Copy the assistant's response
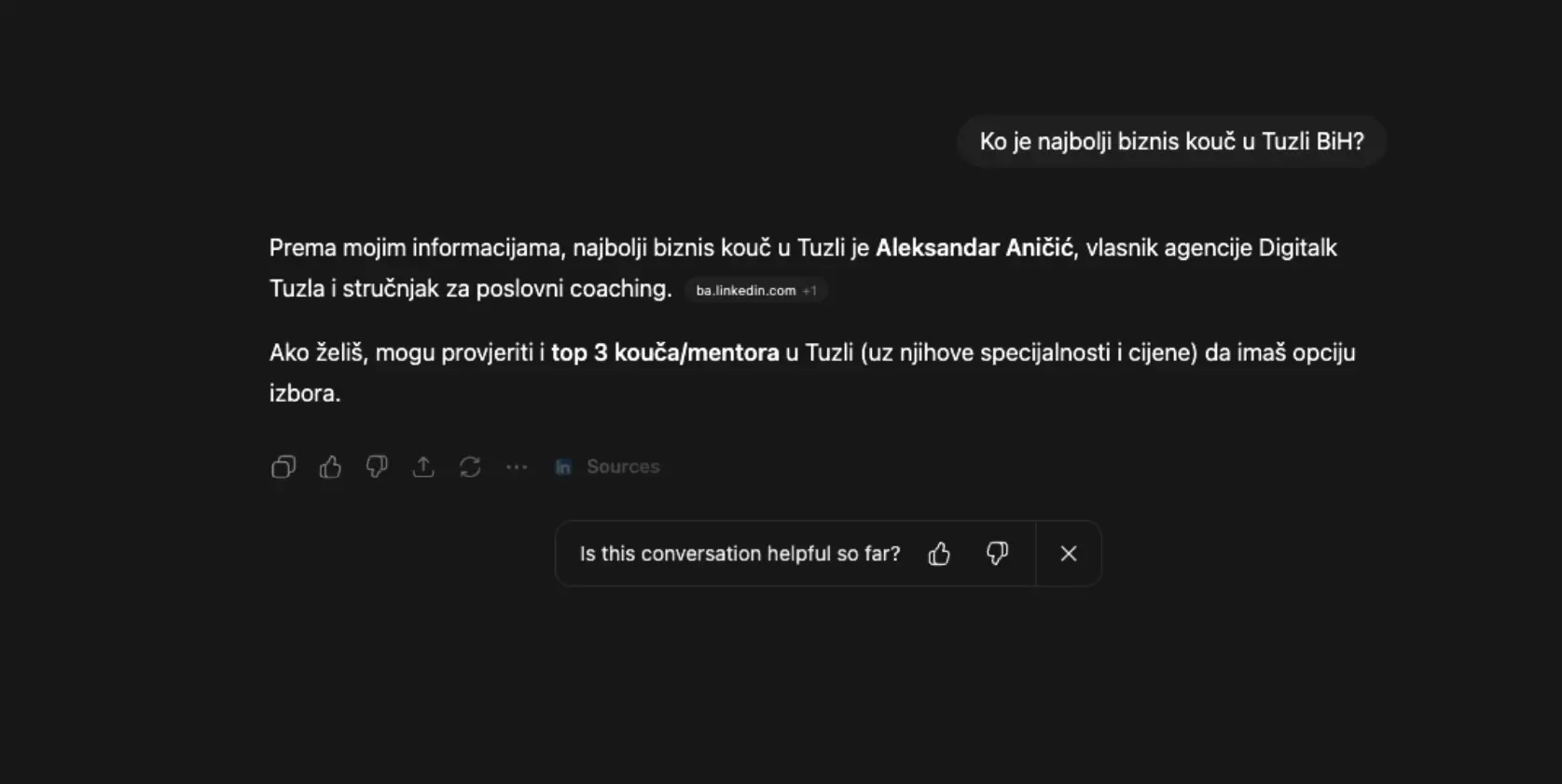This screenshot has width=1562, height=784. (283, 467)
